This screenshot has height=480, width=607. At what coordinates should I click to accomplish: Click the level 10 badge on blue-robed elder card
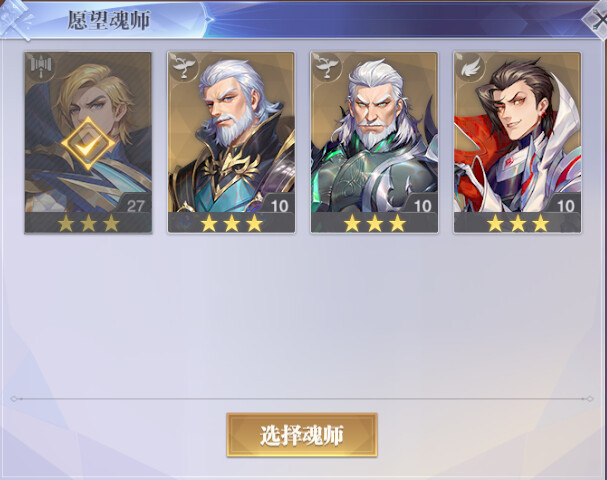pyautogui.click(x=279, y=206)
